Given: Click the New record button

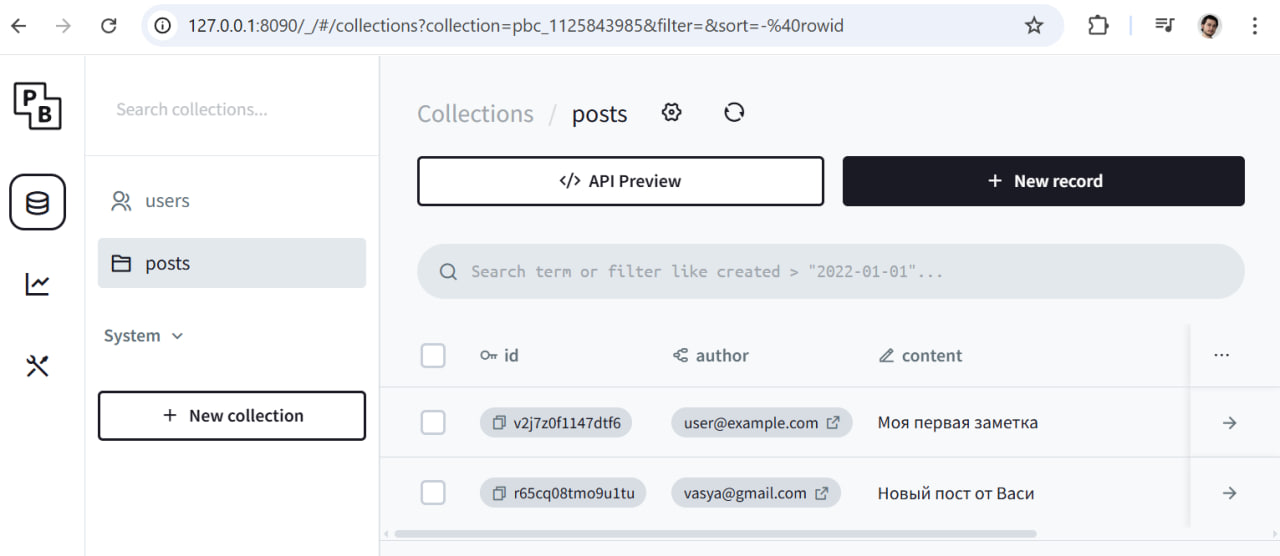Looking at the screenshot, I should pyautogui.click(x=1044, y=181).
